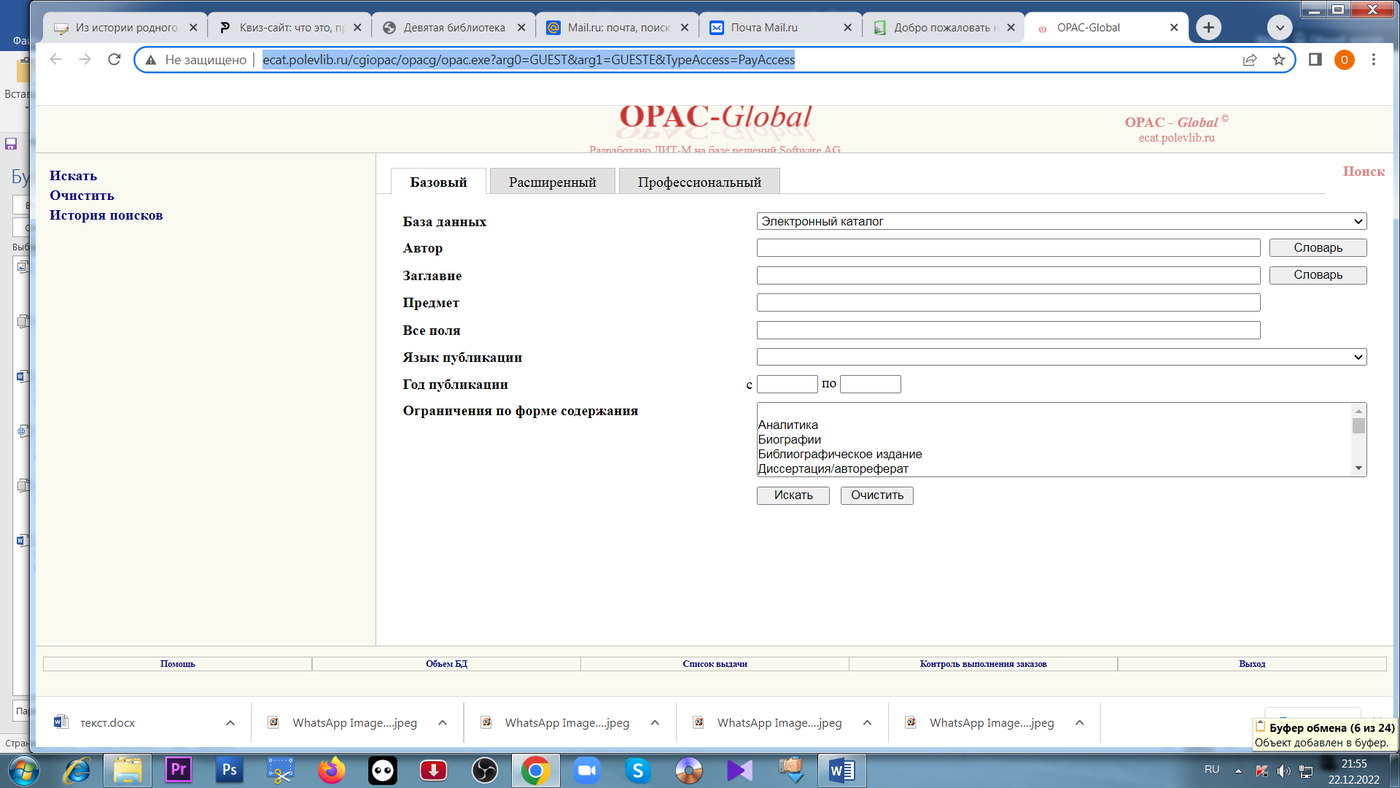The image size is (1400, 788).
Task: Select the Базовый search tab
Action: tap(438, 182)
